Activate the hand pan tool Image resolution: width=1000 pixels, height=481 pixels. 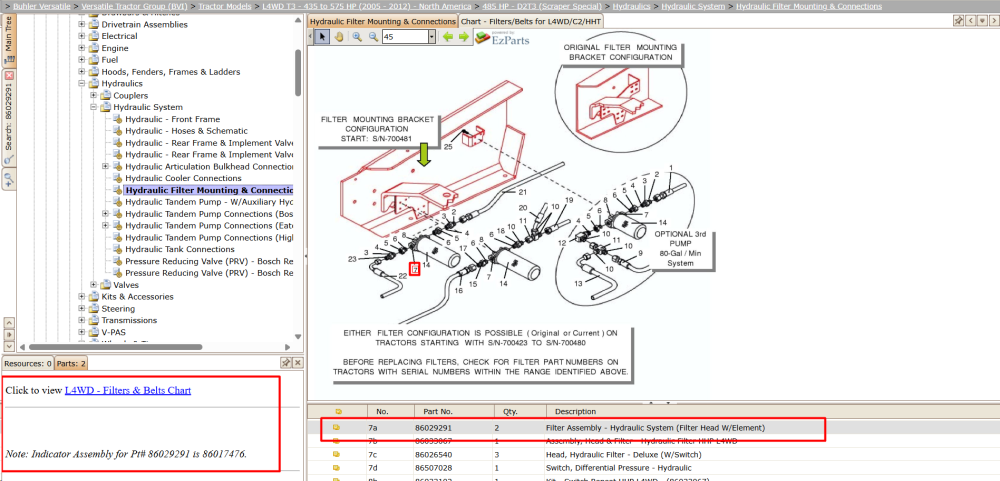tap(339, 37)
